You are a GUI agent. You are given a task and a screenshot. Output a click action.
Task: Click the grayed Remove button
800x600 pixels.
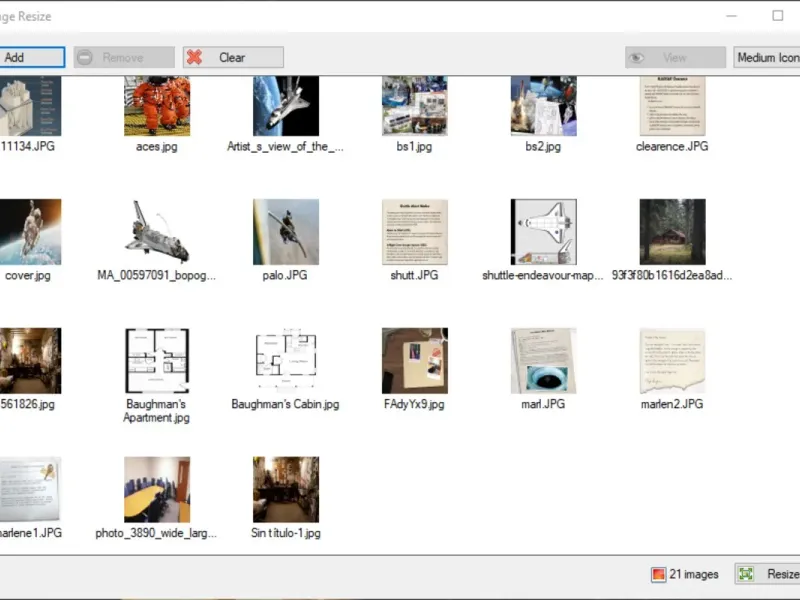(124, 57)
